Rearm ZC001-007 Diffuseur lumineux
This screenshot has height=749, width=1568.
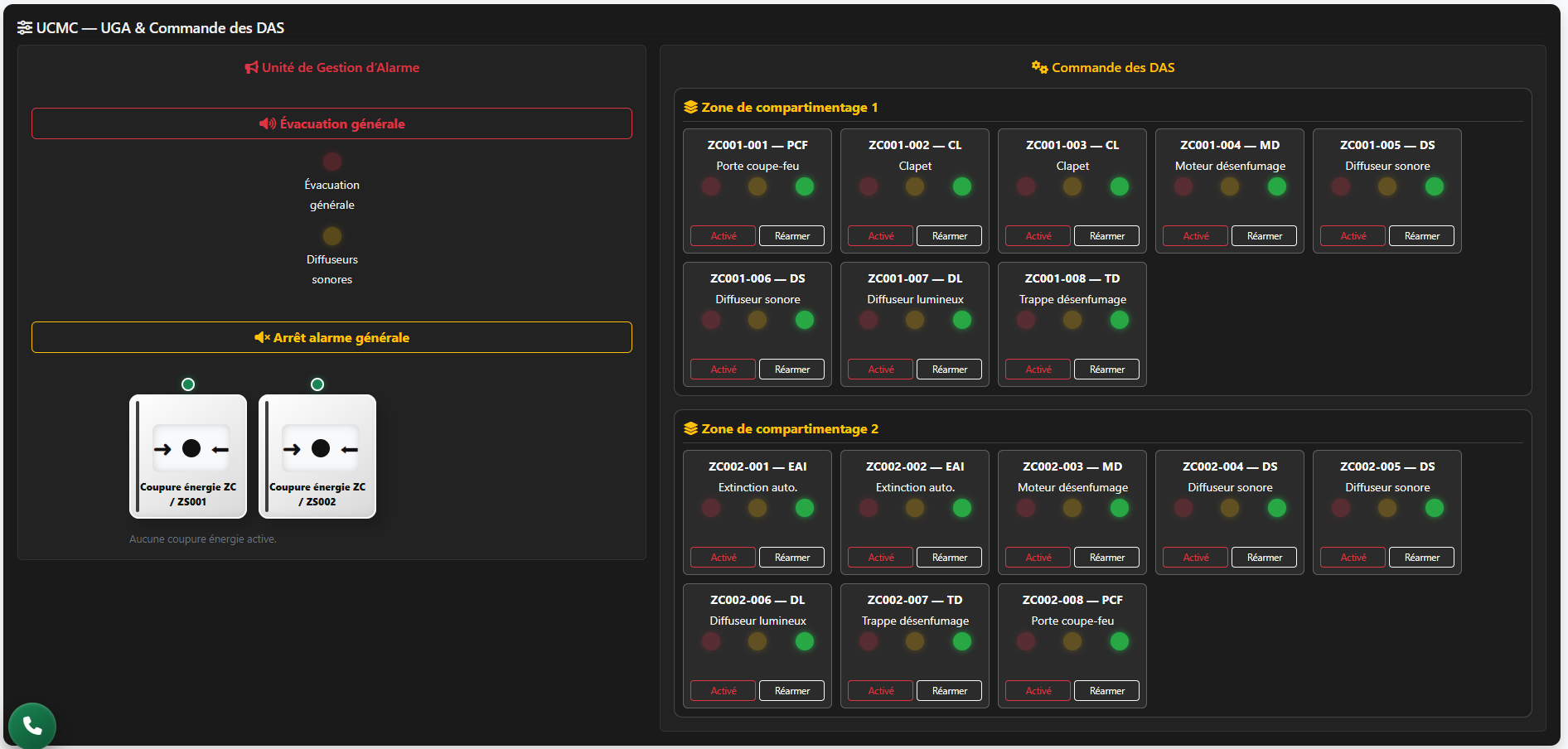click(x=950, y=370)
